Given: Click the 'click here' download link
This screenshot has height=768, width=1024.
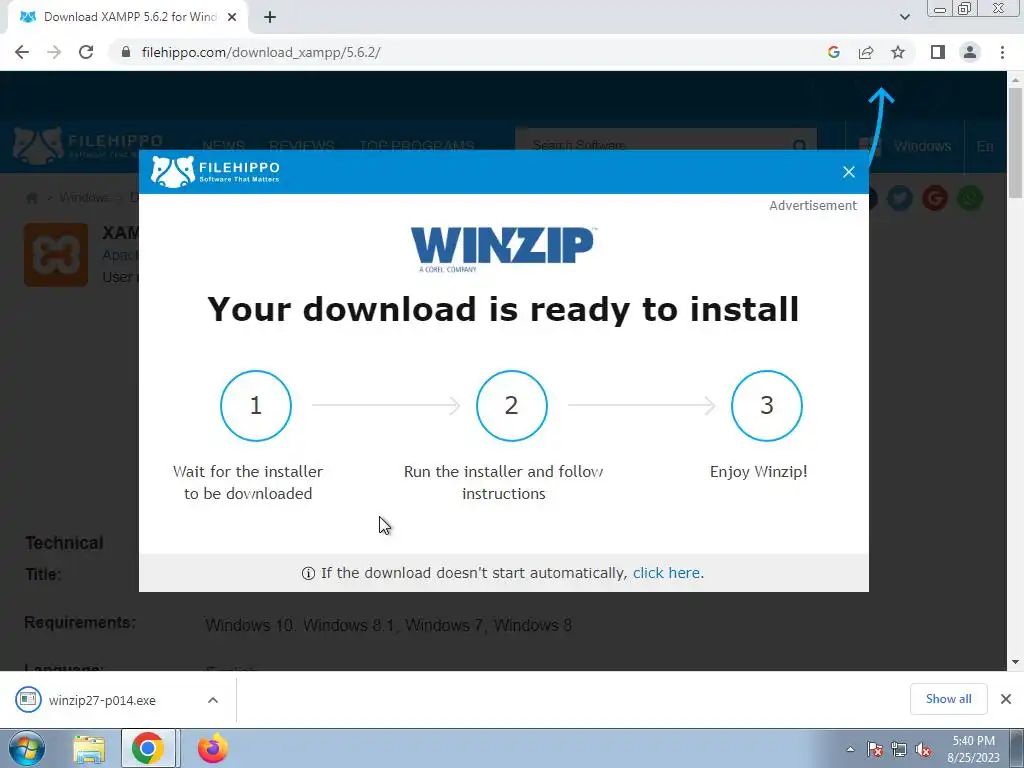Looking at the screenshot, I should click(666, 573).
